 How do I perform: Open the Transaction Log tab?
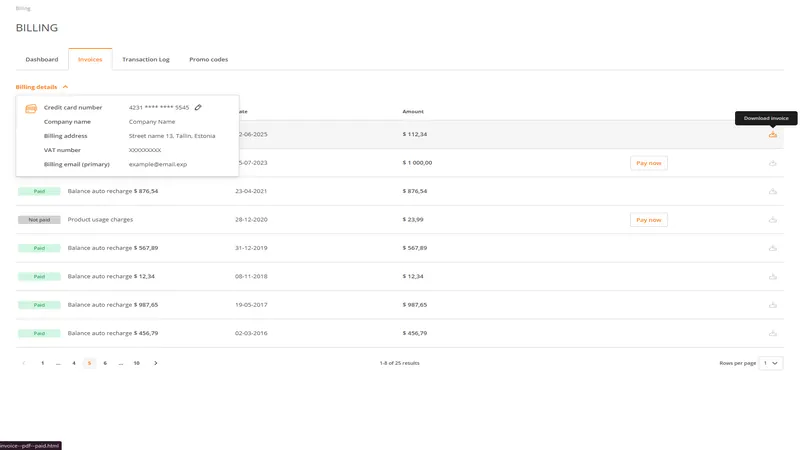click(146, 59)
